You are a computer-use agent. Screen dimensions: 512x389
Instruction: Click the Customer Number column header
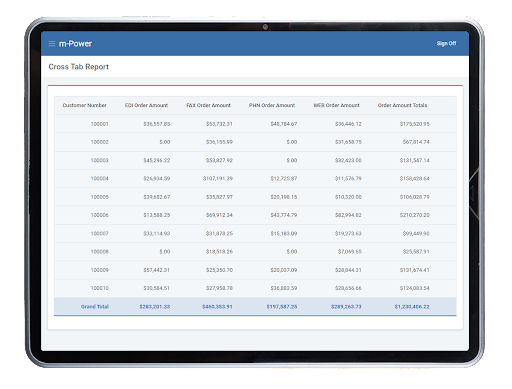click(x=85, y=105)
